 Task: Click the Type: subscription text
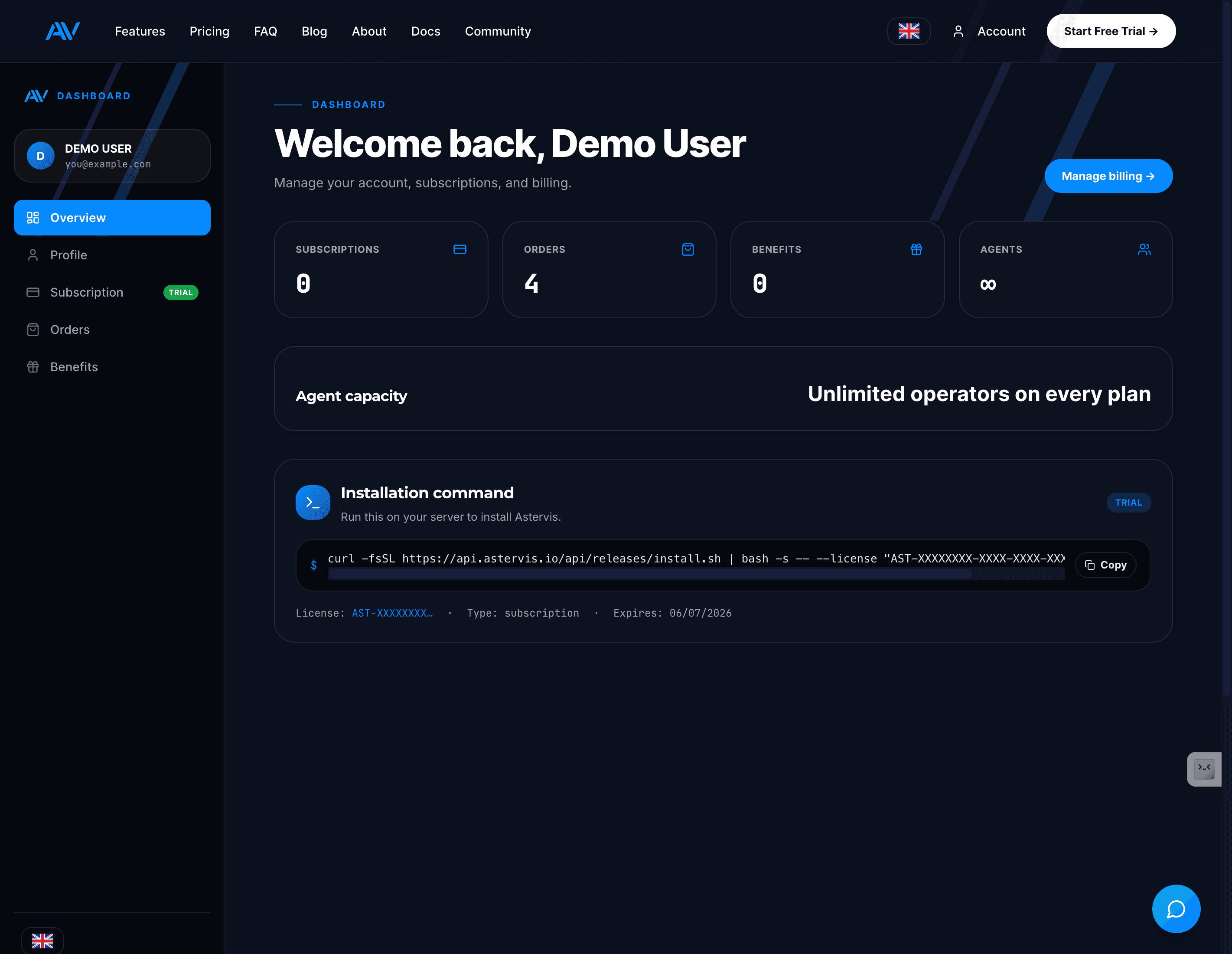pos(522,613)
